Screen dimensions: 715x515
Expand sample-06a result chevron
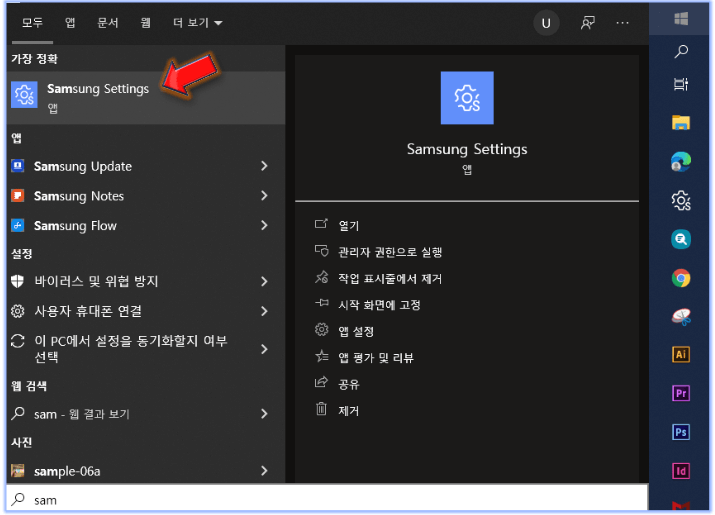[264, 470]
